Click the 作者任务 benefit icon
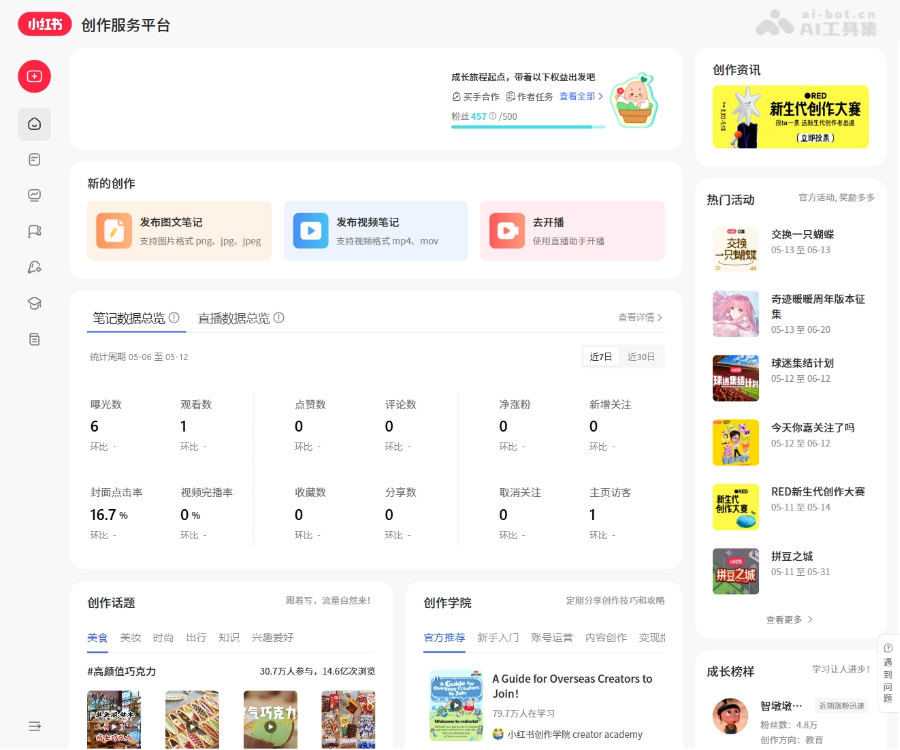Screen dimensions: 900x750 510,96
